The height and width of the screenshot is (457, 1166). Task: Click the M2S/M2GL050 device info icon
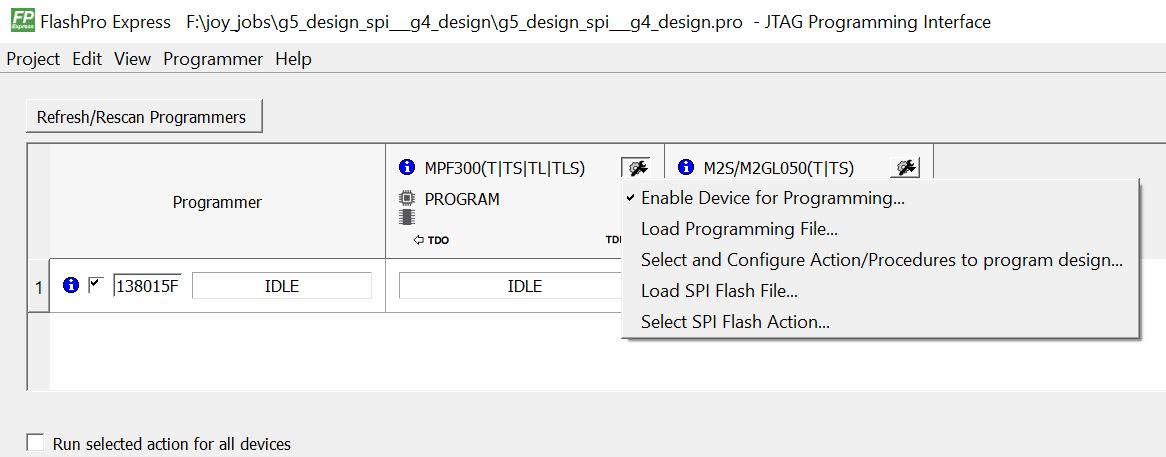point(686,168)
